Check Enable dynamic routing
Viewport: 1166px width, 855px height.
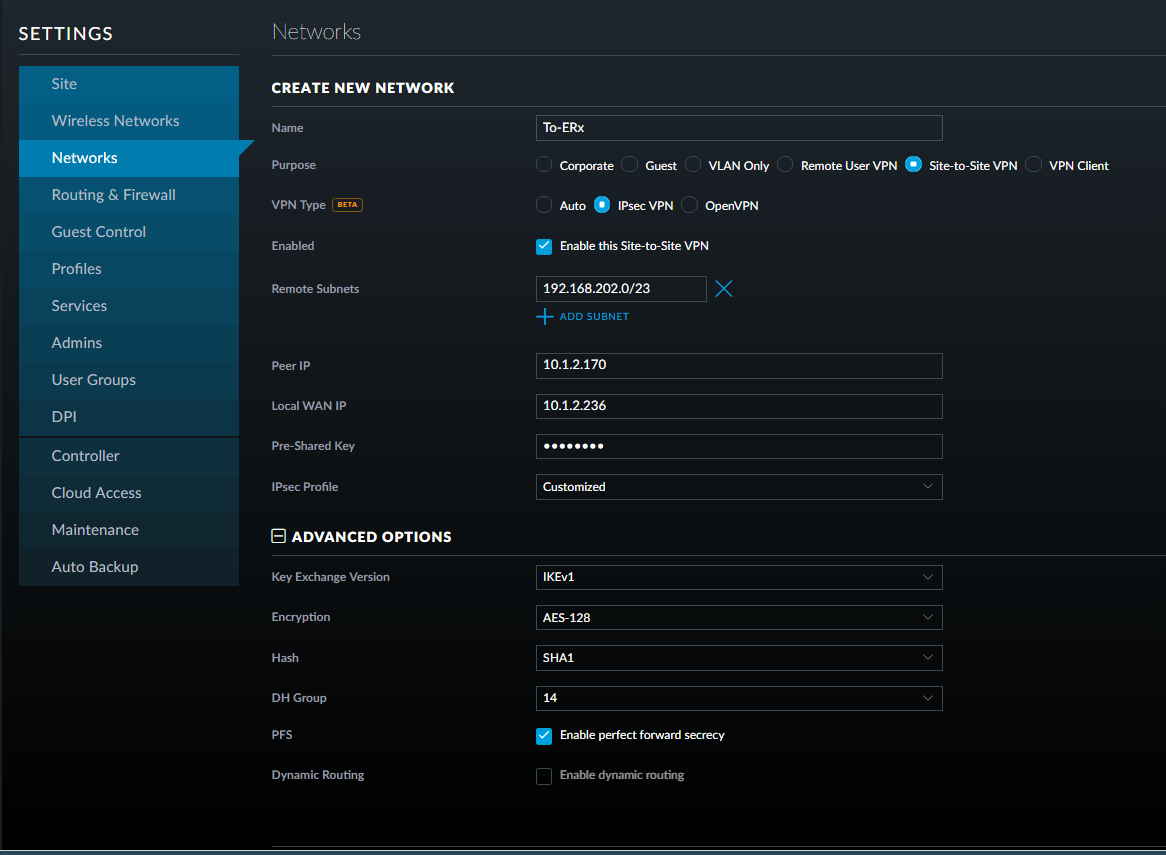[544, 775]
